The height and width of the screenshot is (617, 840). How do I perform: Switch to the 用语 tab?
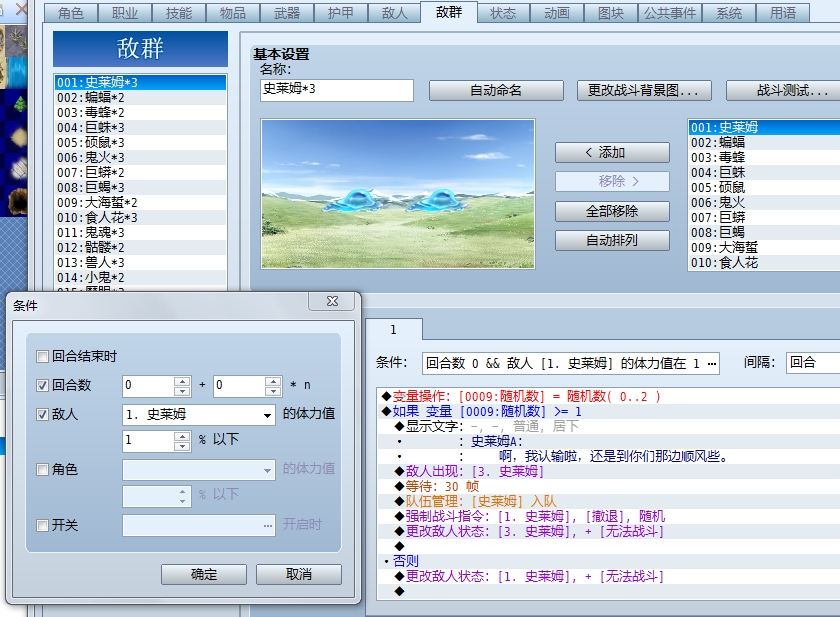783,13
